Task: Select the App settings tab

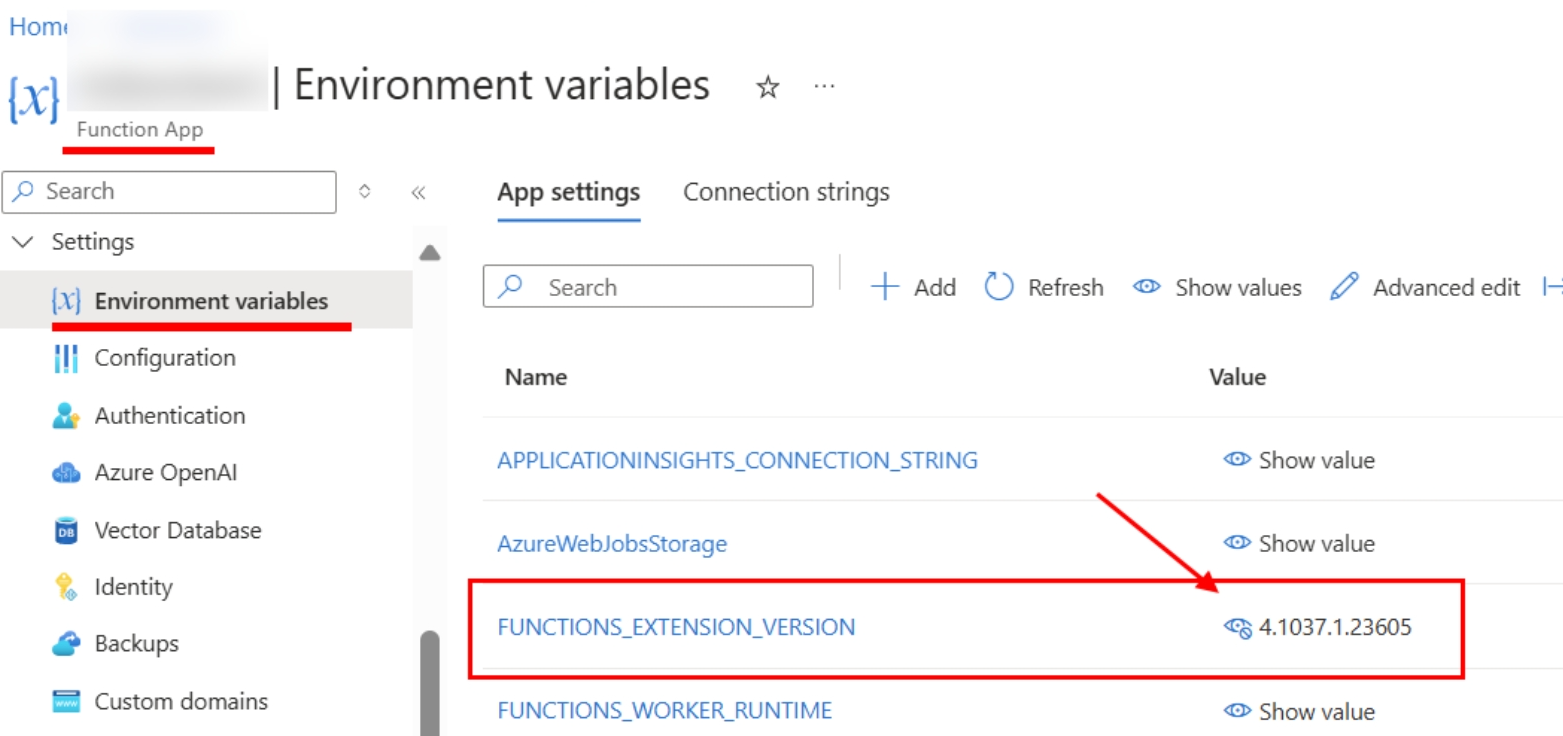Action: click(x=568, y=192)
